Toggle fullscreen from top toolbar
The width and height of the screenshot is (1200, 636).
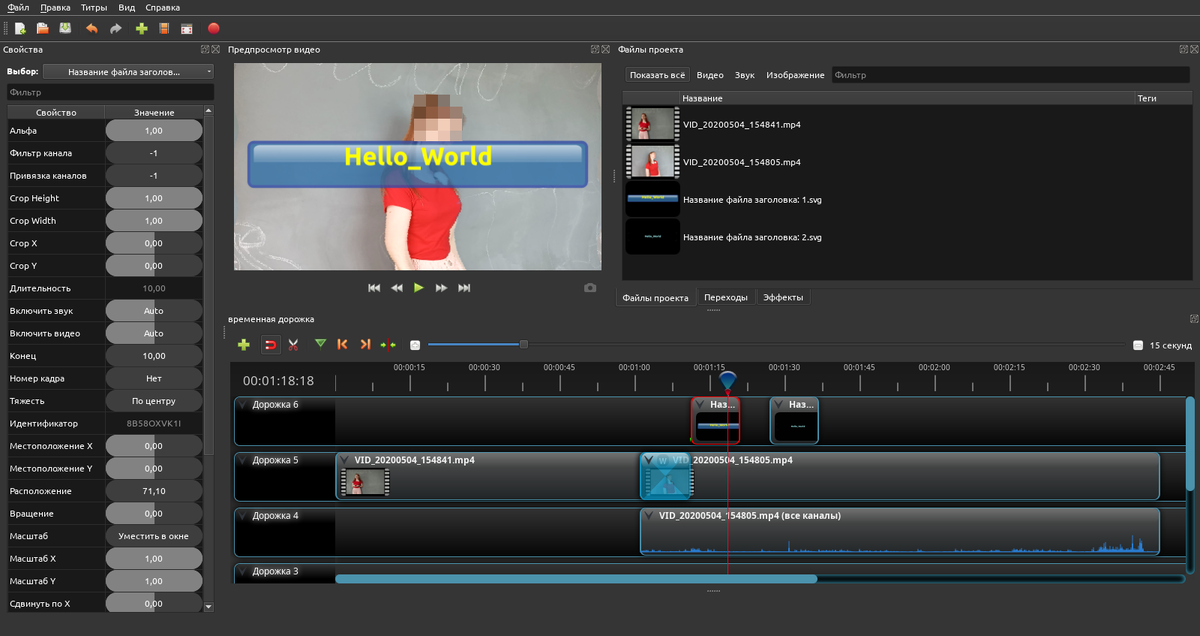click(x=187, y=28)
